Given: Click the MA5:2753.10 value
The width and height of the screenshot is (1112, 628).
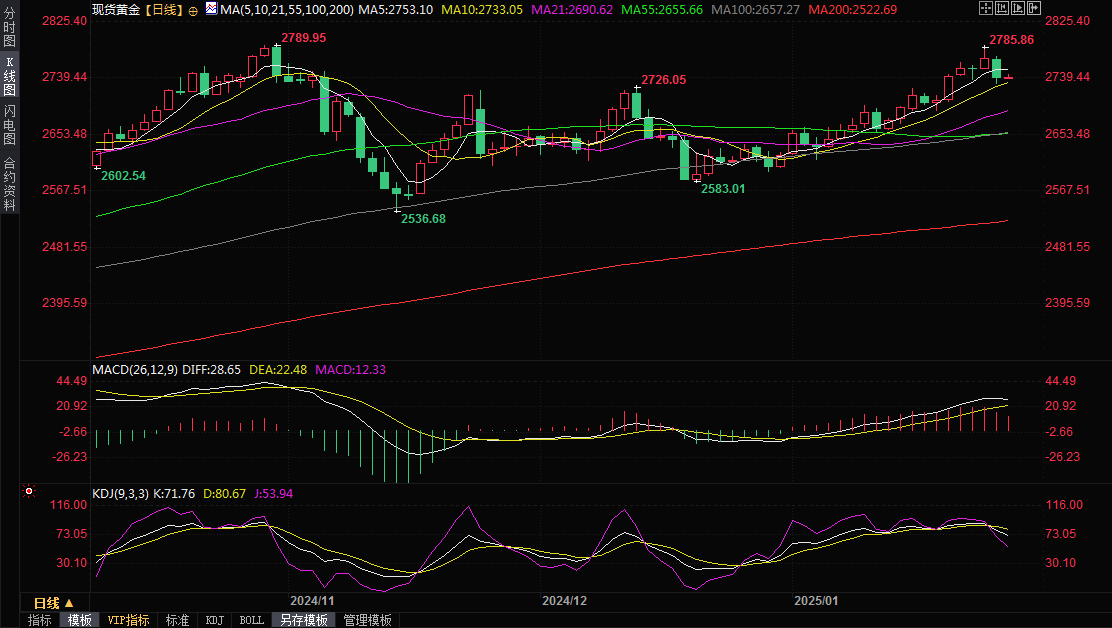Looking at the screenshot, I should [x=396, y=10].
